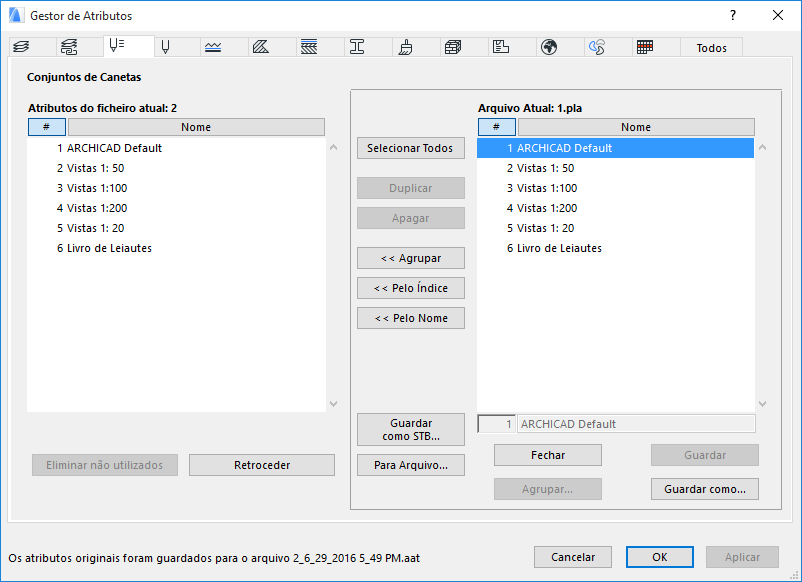Select '5 Vistas 1: 20' in archive list
The height and width of the screenshot is (582, 802).
(616, 228)
